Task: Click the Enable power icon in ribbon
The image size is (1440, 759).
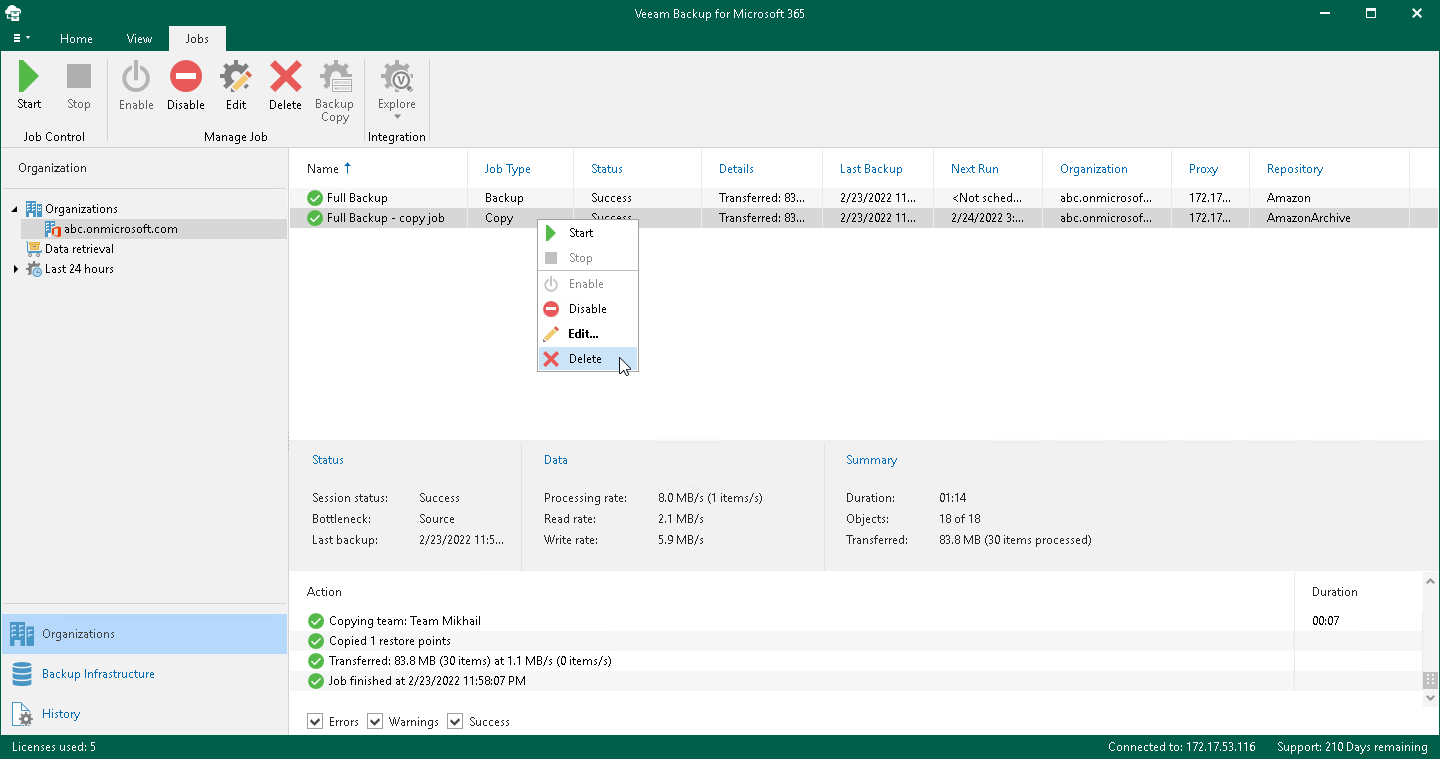Action: [x=136, y=78]
